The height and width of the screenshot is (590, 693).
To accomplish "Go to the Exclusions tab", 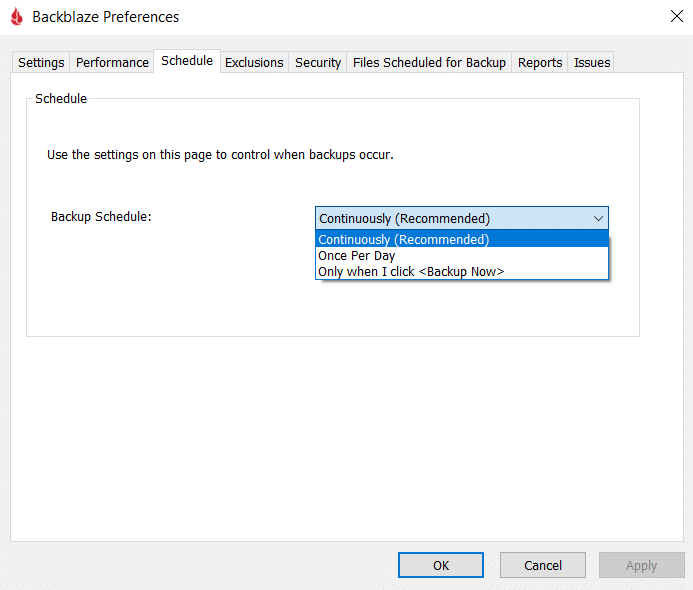I will pyautogui.click(x=254, y=62).
